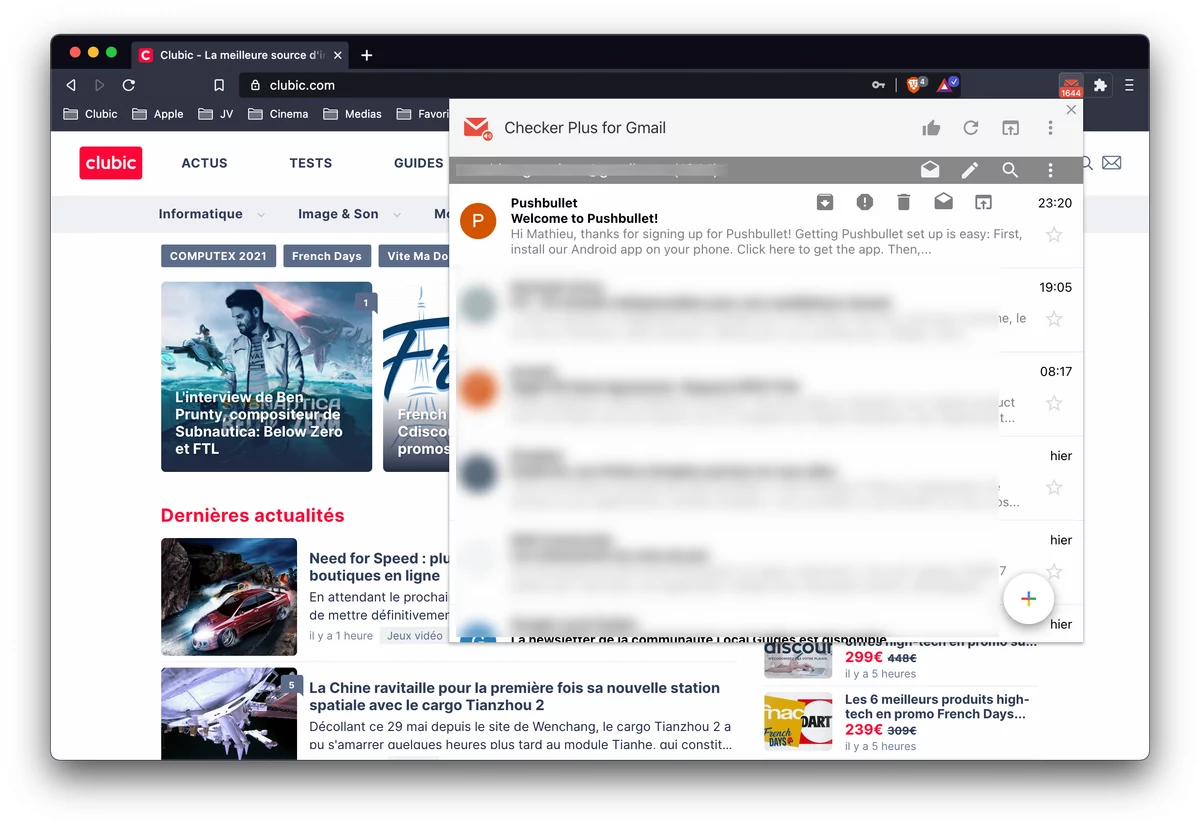Click the Pushbullet sender avatar P
The image size is (1200, 827).
(478, 221)
